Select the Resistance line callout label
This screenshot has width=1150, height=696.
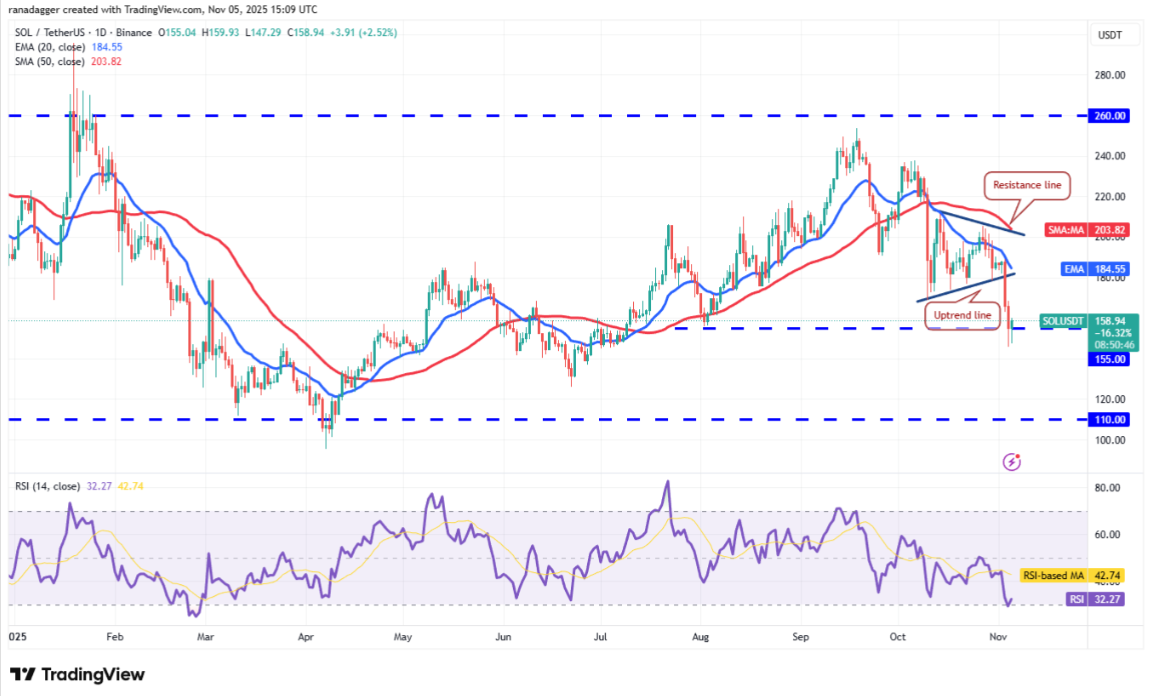click(x=1028, y=185)
